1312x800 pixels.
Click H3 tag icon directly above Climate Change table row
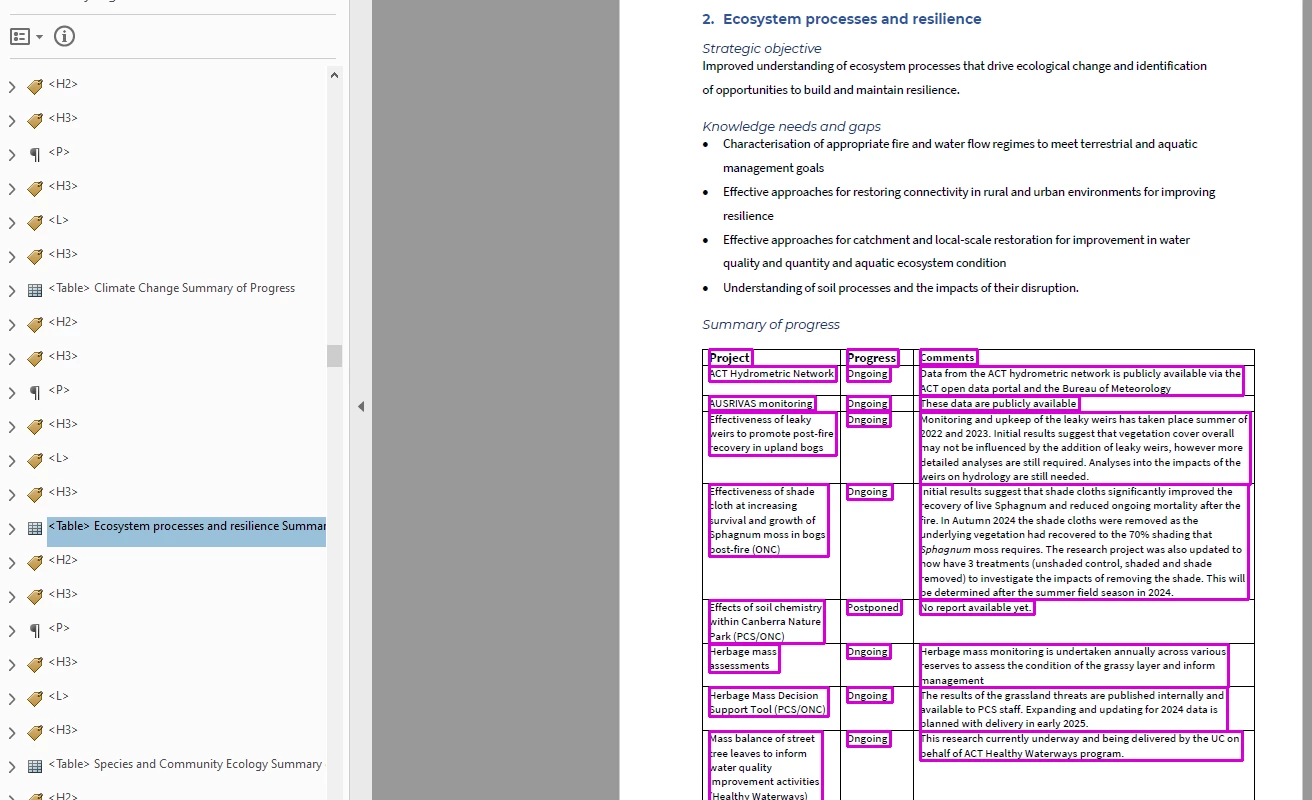35,256
